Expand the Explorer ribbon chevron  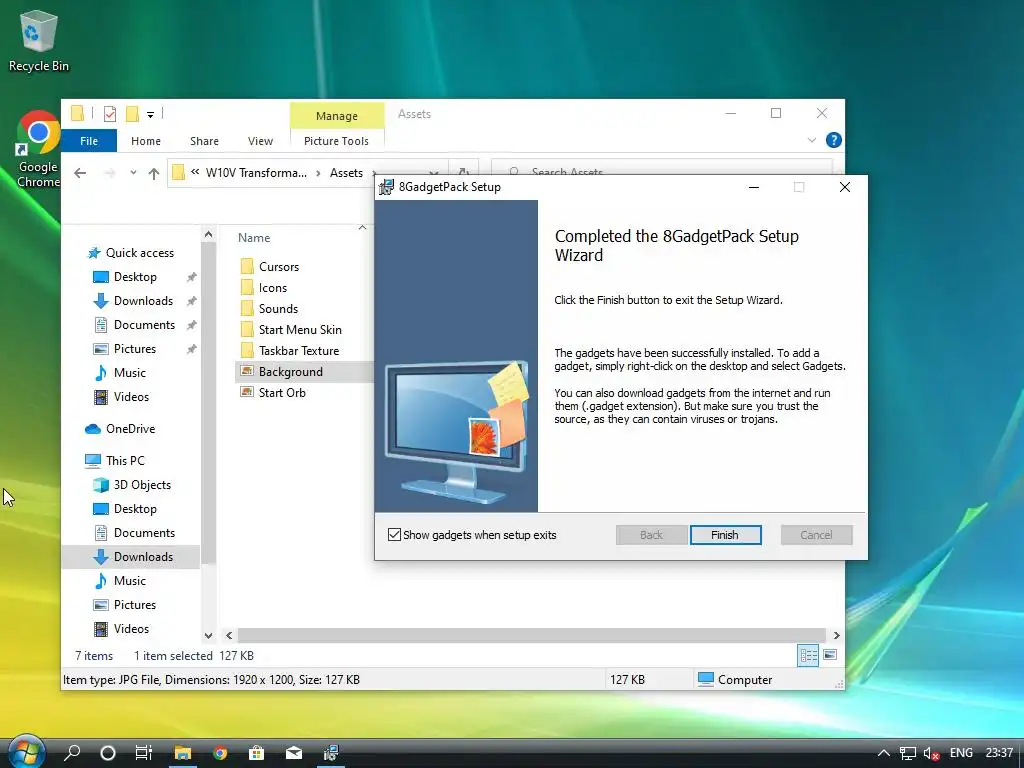pos(812,140)
